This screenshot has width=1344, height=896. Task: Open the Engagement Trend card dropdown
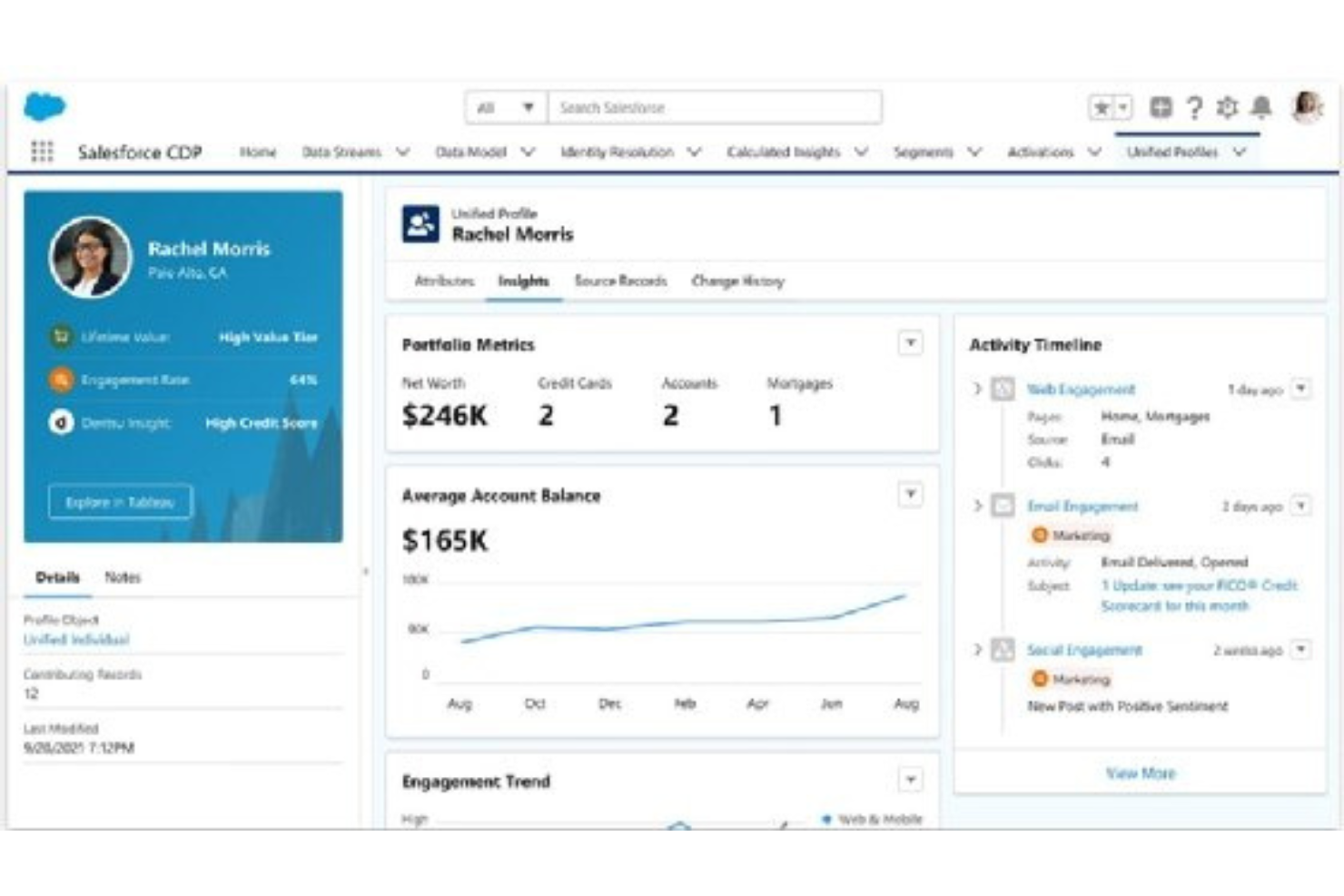[910, 780]
